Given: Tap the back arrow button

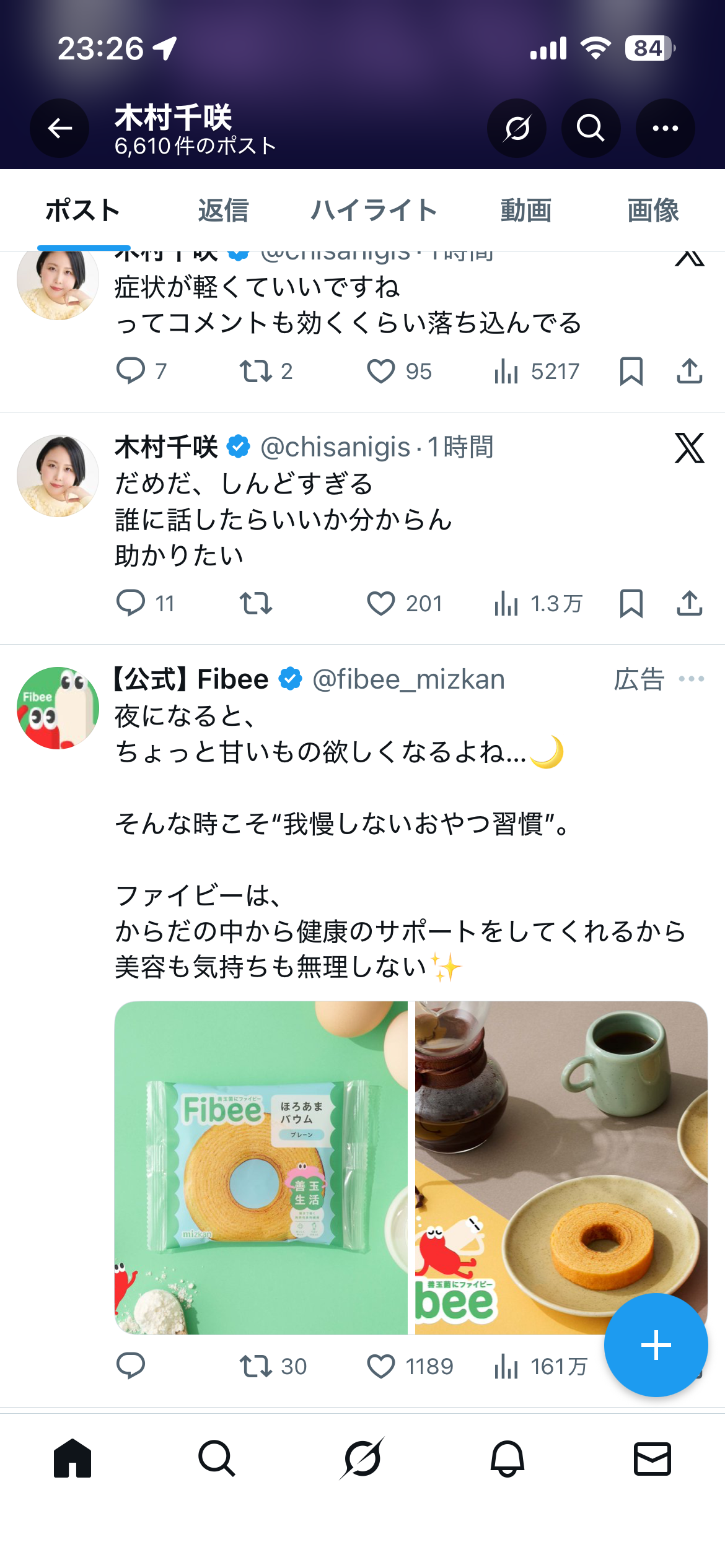Looking at the screenshot, I should pos(59,128).
